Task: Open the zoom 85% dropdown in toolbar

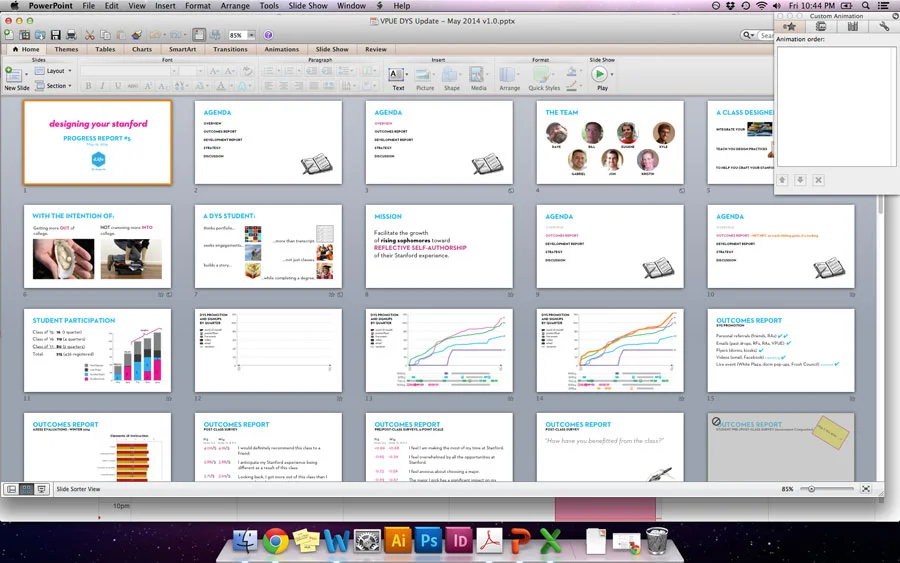Action: [x=251, y=35]
